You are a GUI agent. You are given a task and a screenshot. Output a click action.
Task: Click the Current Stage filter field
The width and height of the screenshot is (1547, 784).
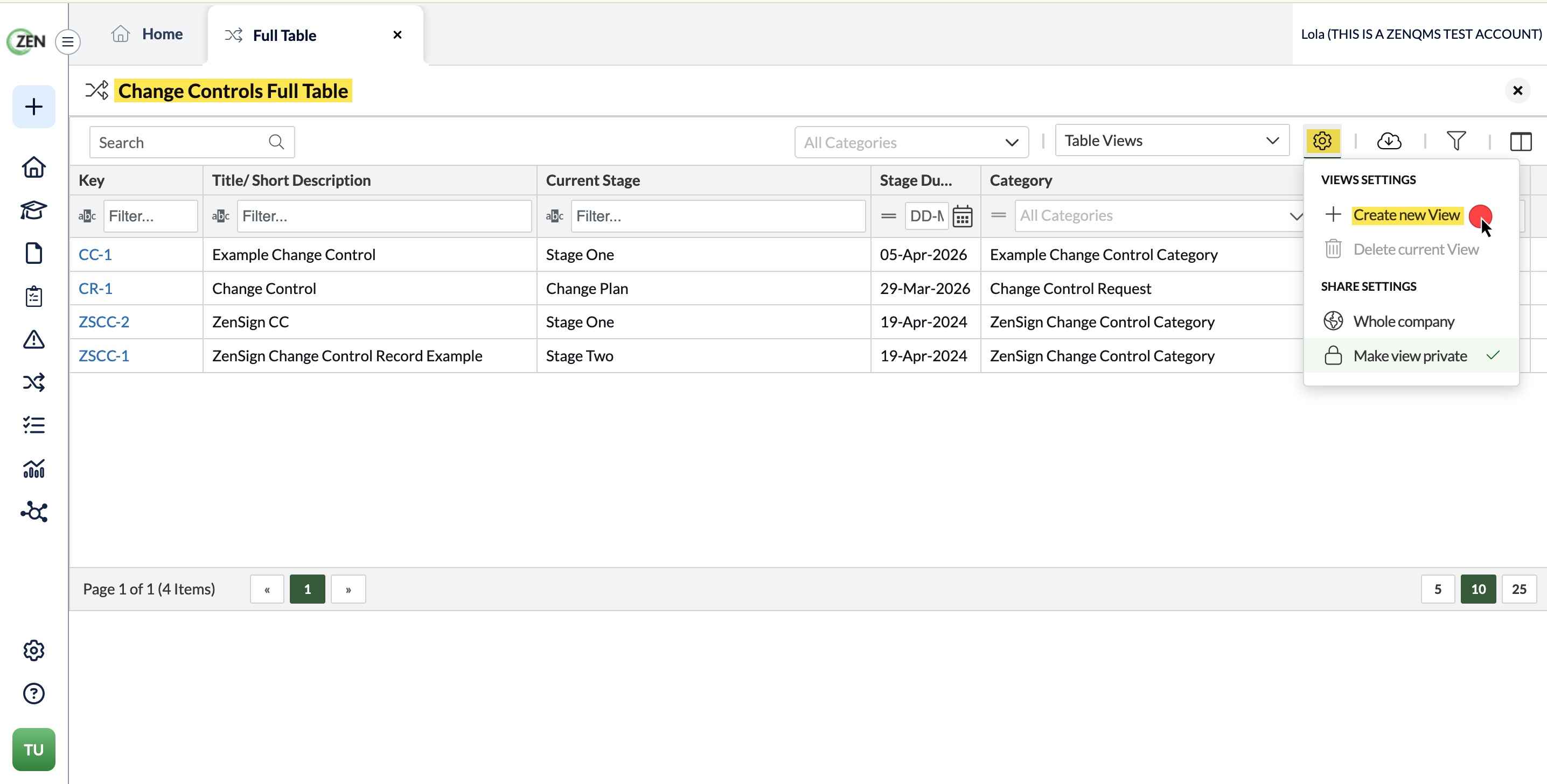718,216
